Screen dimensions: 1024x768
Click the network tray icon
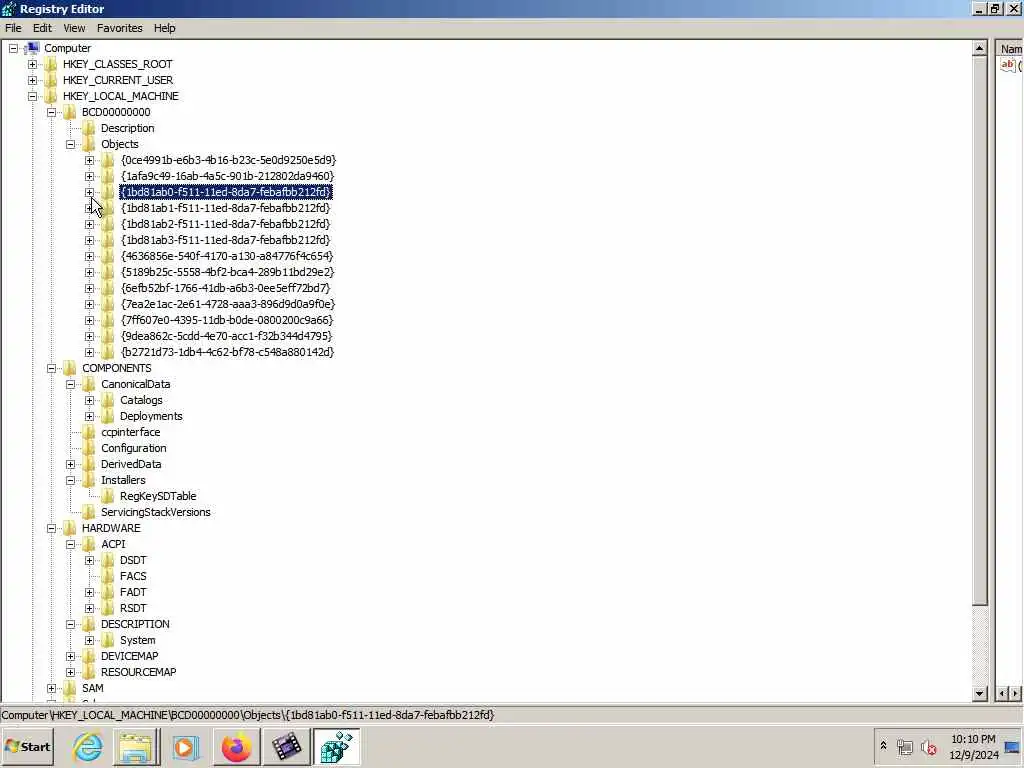point(905,747)
